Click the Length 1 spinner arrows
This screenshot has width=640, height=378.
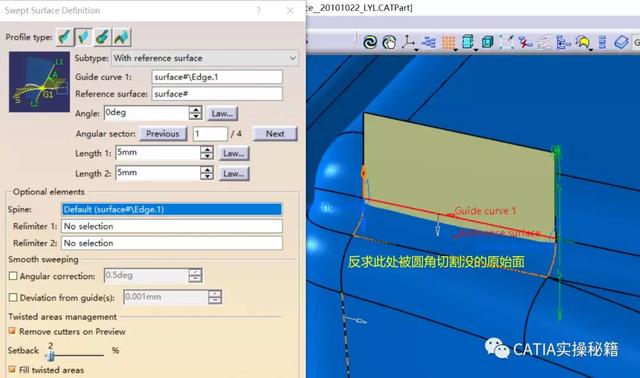point(207,153)
